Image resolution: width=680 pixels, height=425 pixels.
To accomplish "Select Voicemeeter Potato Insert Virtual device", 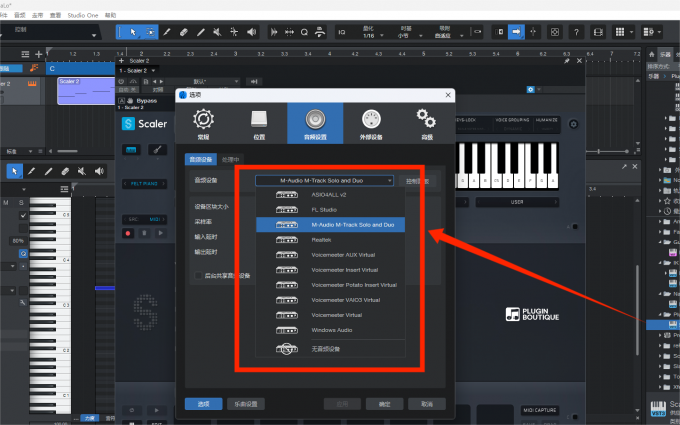I will coord(353,285).
